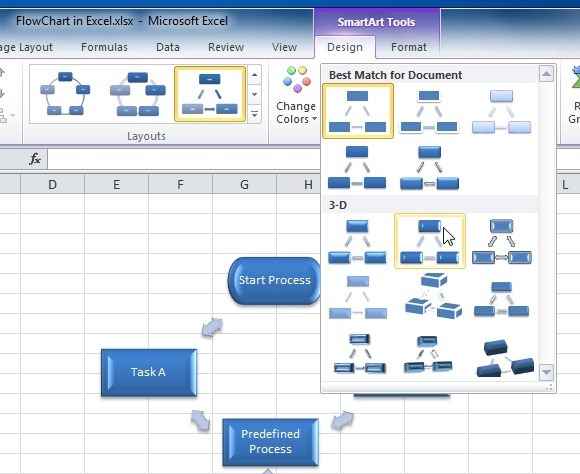The image size is (580, 474).
Task: Apply the hovered 3-D style under cursor
Action: pyautogui.click(x=430, y=241)
